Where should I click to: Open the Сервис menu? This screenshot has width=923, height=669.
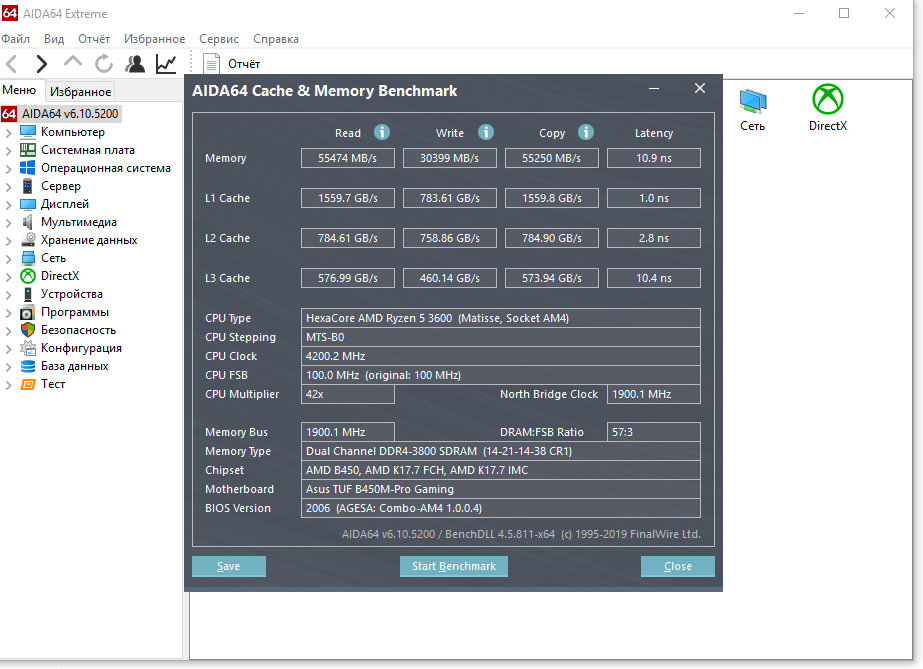218,39
